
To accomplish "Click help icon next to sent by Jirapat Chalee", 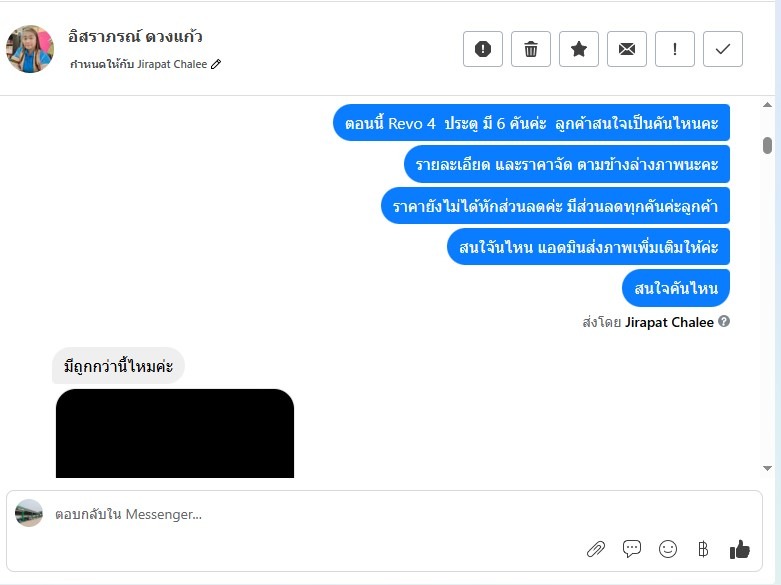I will pos(724,321).
